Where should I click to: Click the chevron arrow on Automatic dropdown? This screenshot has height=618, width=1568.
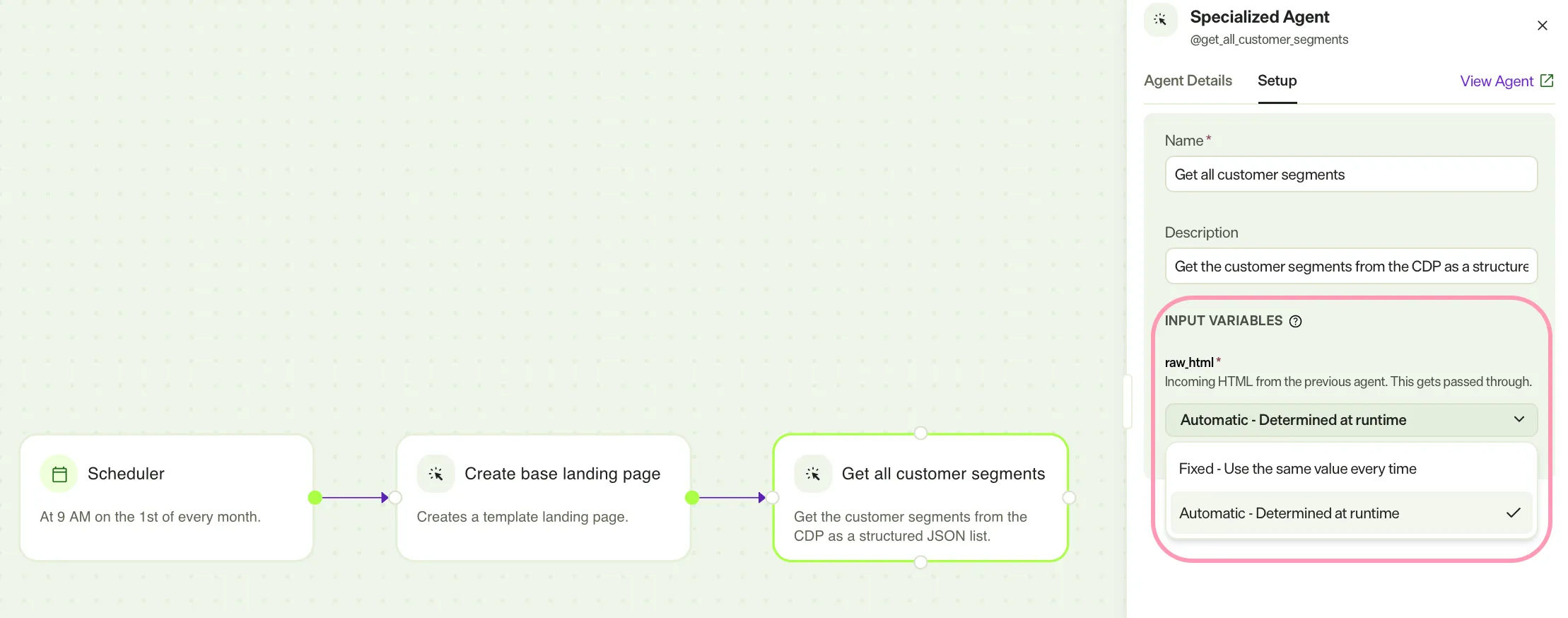click(1519, 419)
